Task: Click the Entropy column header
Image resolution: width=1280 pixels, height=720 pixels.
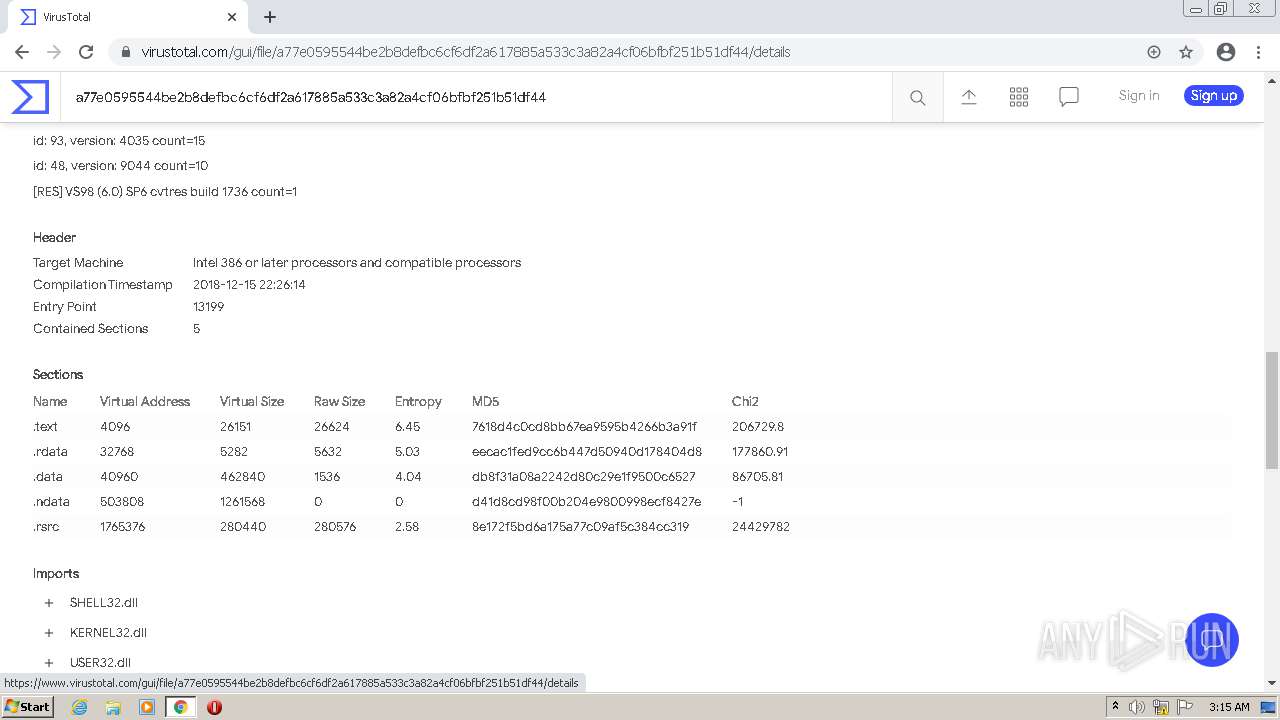Action: pos(418,402)
